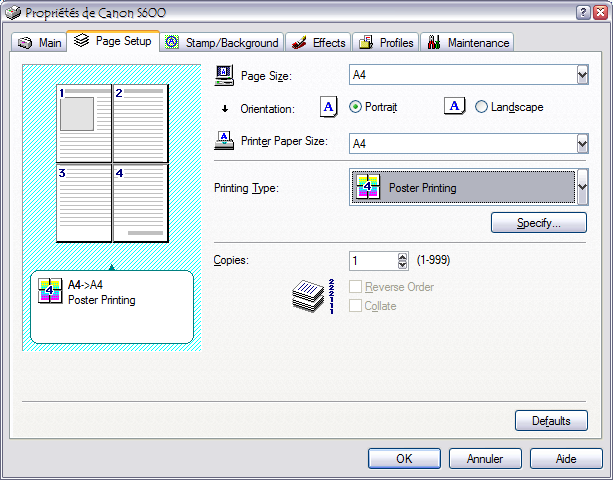Select the Poster Printing entry
Image resolution: width=613 pixels, height=480 pixels.
pyautogui.click(x=464, y=187)
